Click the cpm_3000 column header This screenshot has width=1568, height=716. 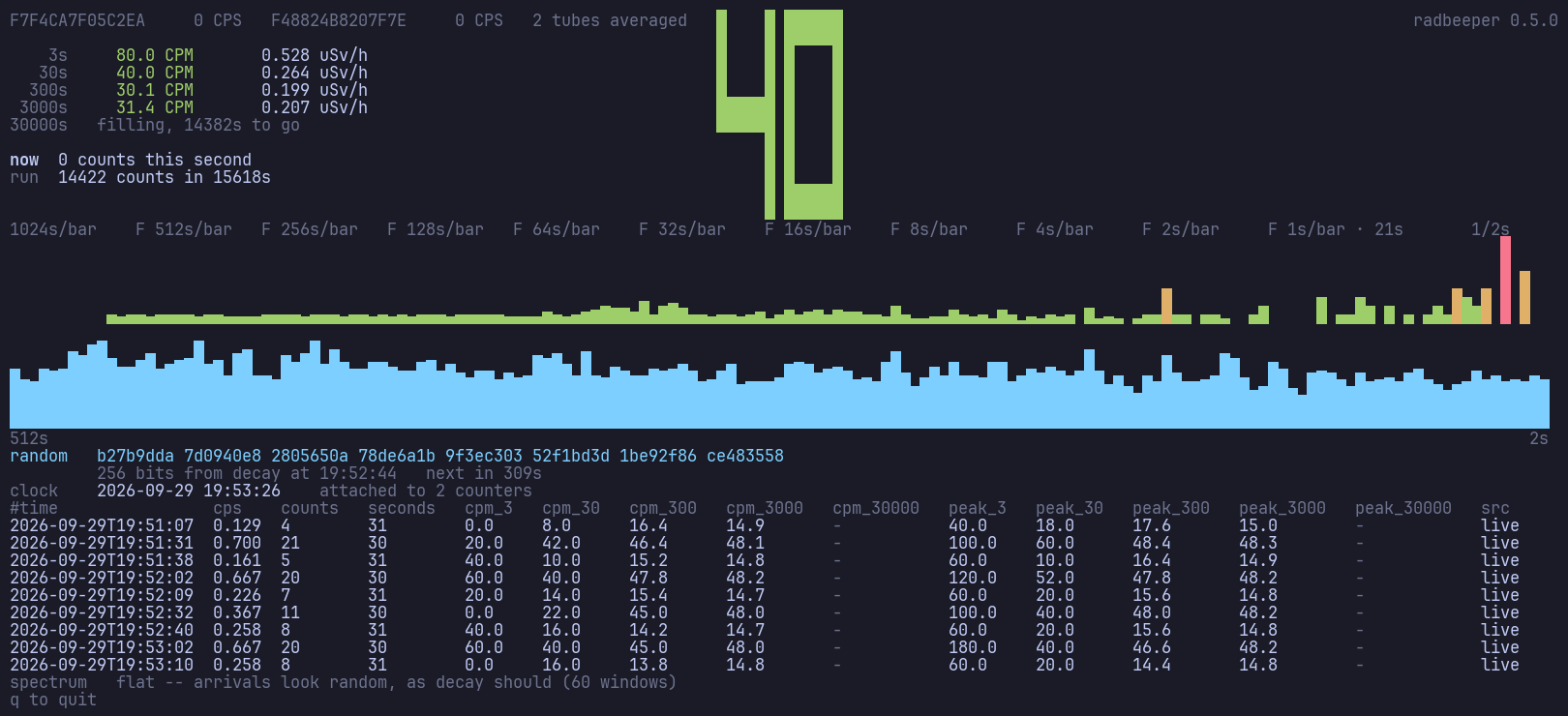(765, 508)
